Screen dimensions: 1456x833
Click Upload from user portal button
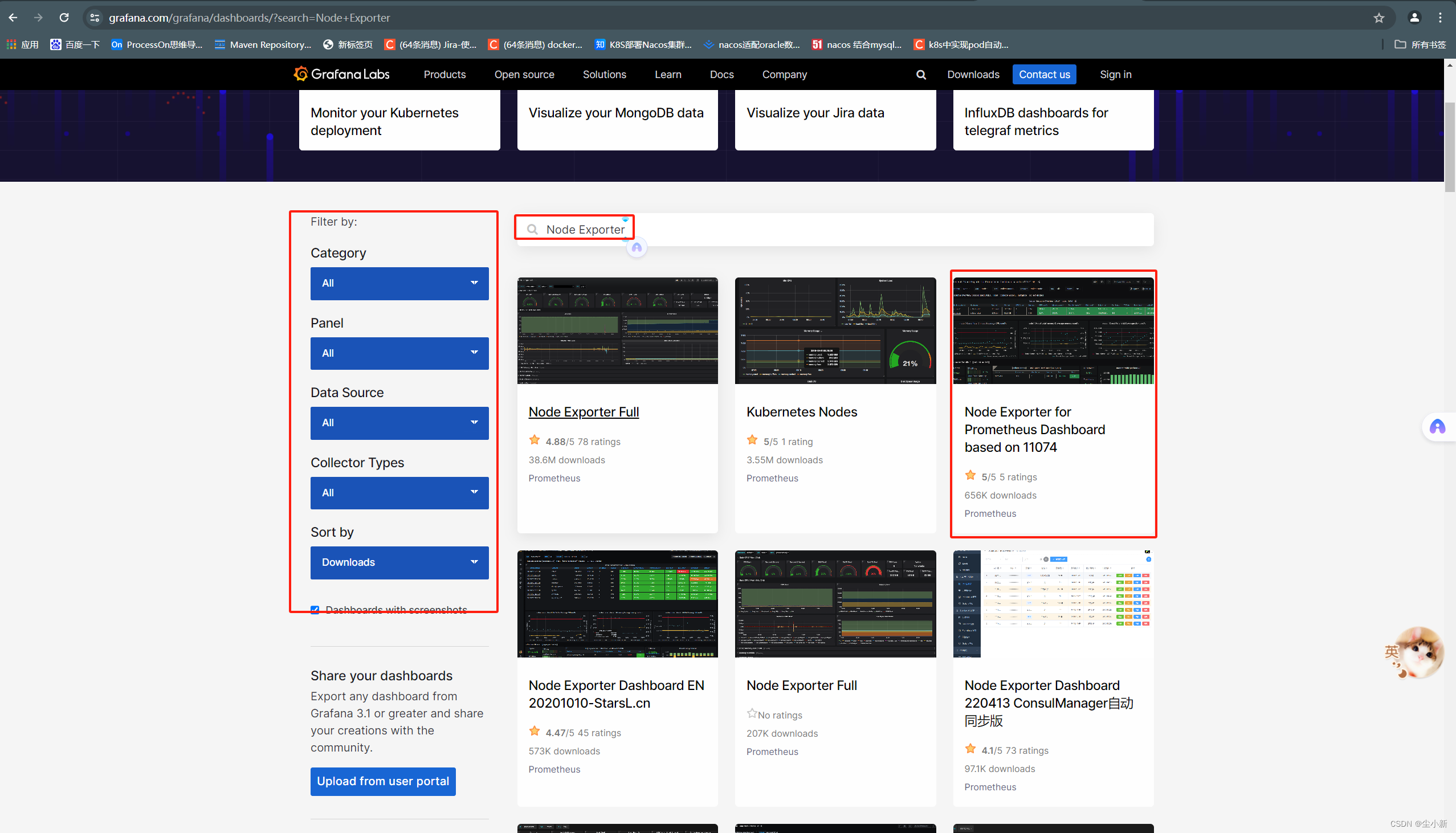[x=383, y=782]
